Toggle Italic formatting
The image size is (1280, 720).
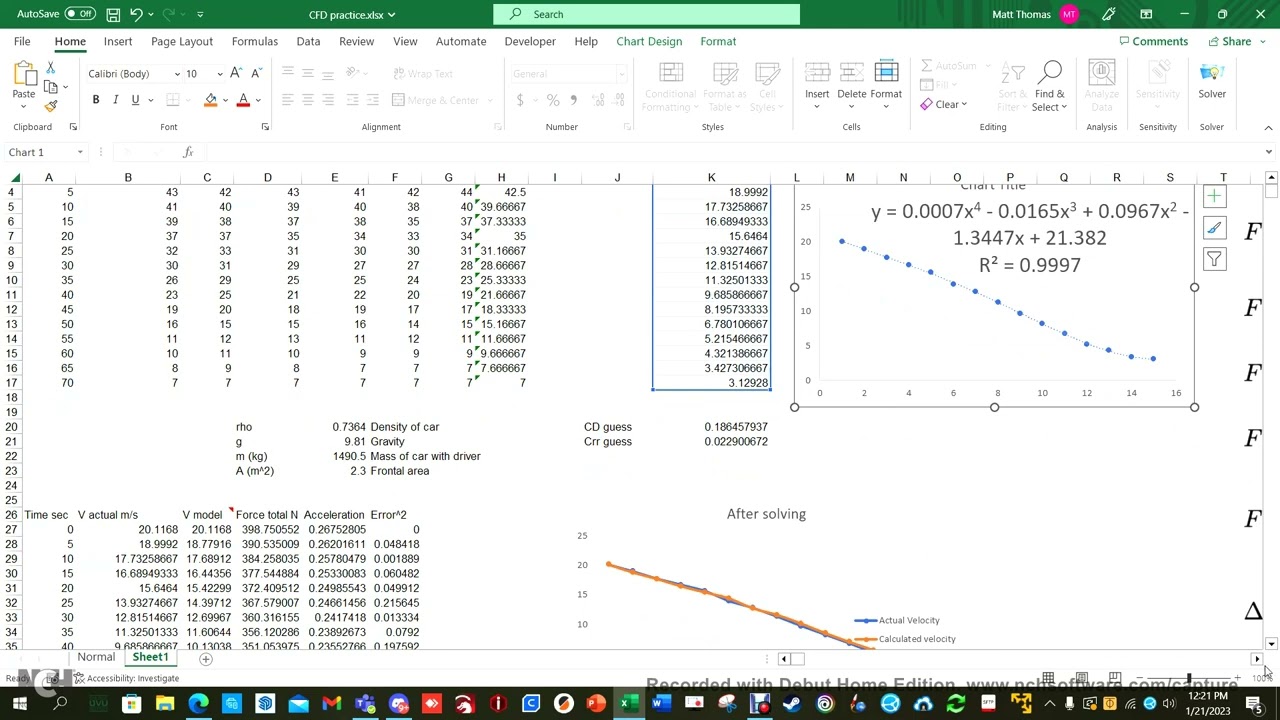(x=115, y=100)
